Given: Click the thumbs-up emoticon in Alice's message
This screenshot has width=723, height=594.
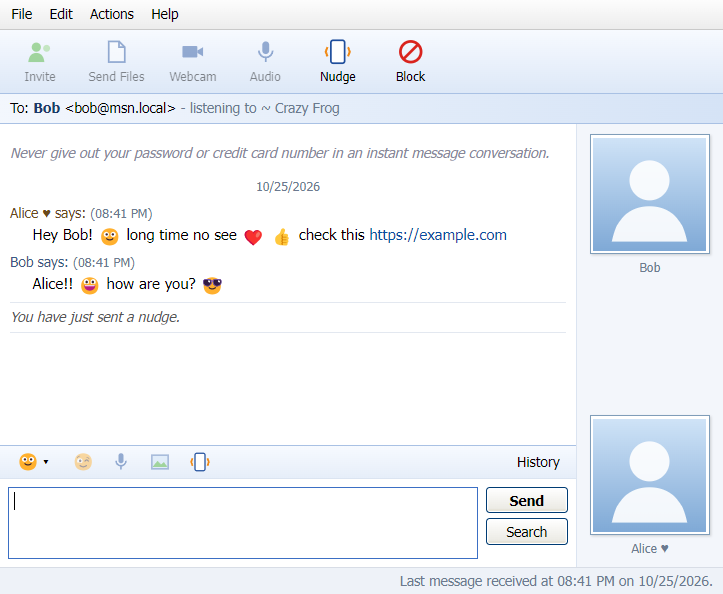Looking at the screenshot, I should 282,237.
